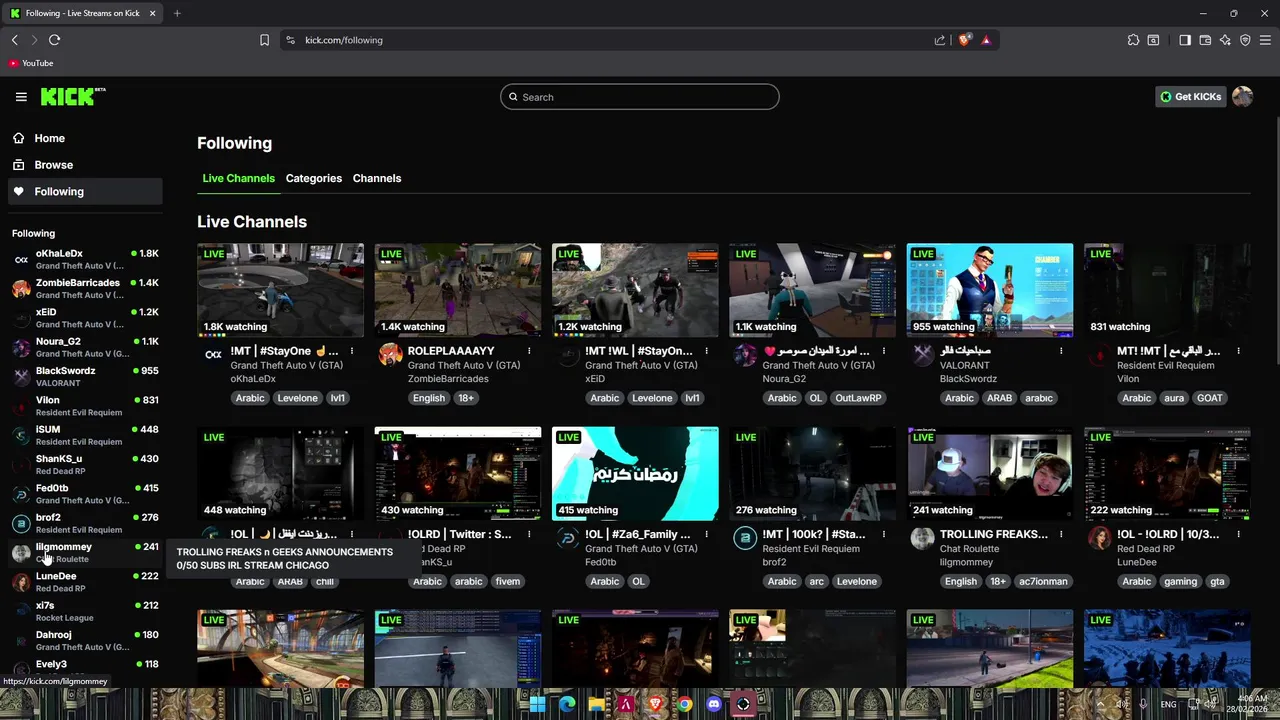This screenshot has height=720, width=1280.
Task: Select Following in sidebar
Action: pos(85,191)
